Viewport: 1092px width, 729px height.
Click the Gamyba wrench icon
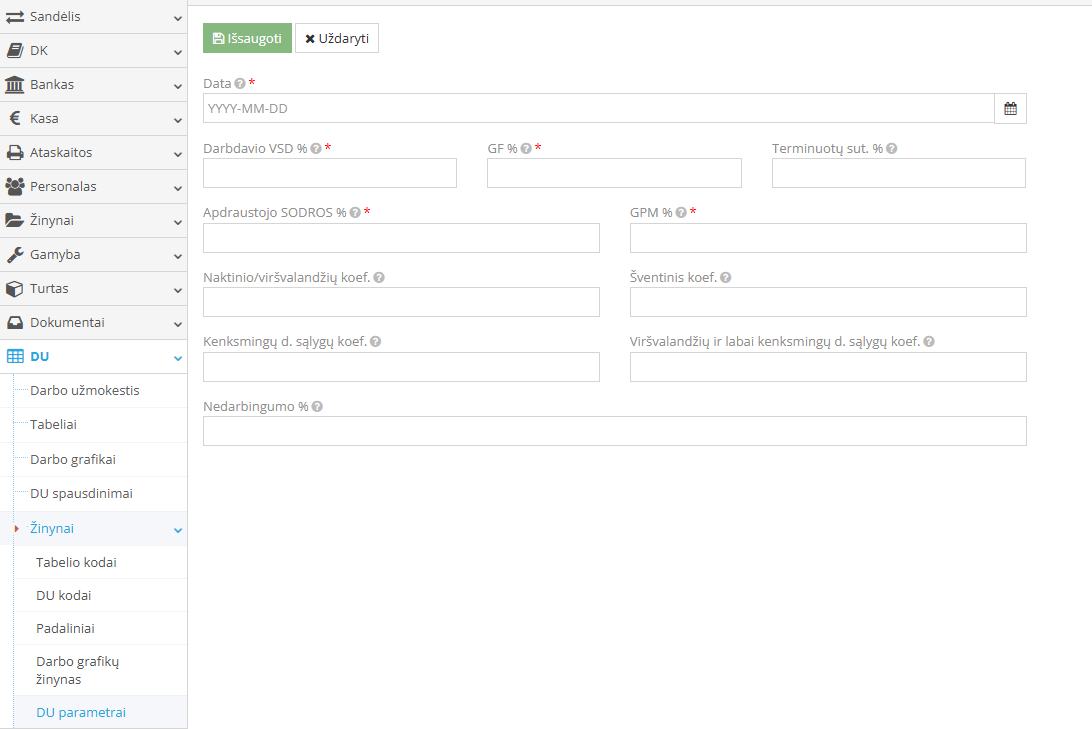[x=15, y=255]
